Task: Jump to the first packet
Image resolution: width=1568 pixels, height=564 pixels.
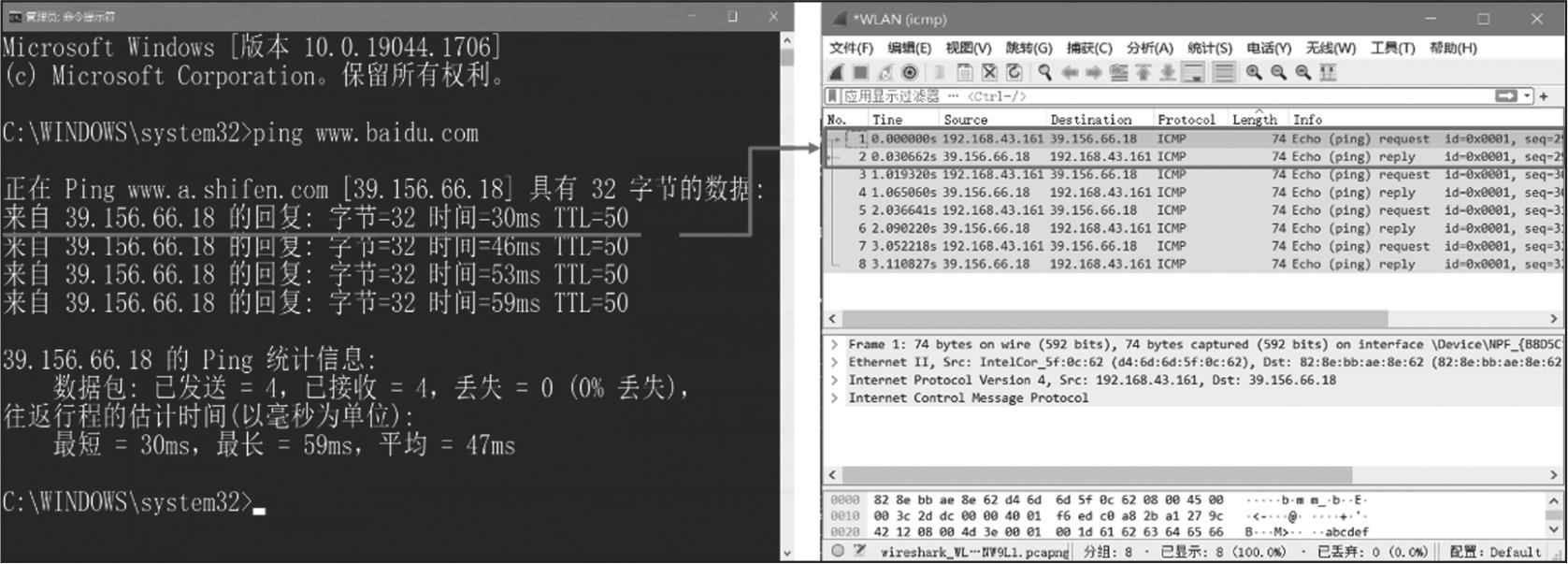Action: coord(1143,72)
